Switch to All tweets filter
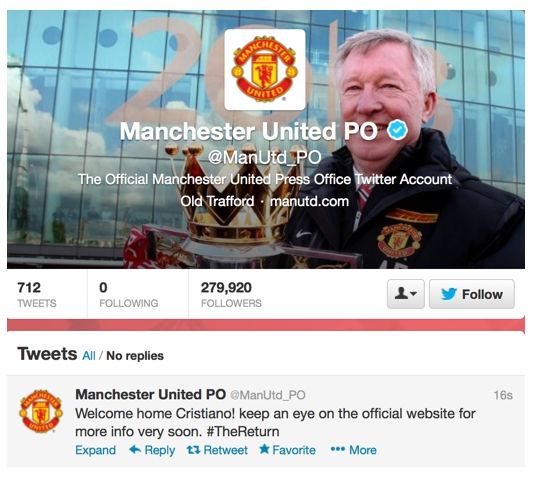This screenshot has height=482, width=533. point(89,356)
